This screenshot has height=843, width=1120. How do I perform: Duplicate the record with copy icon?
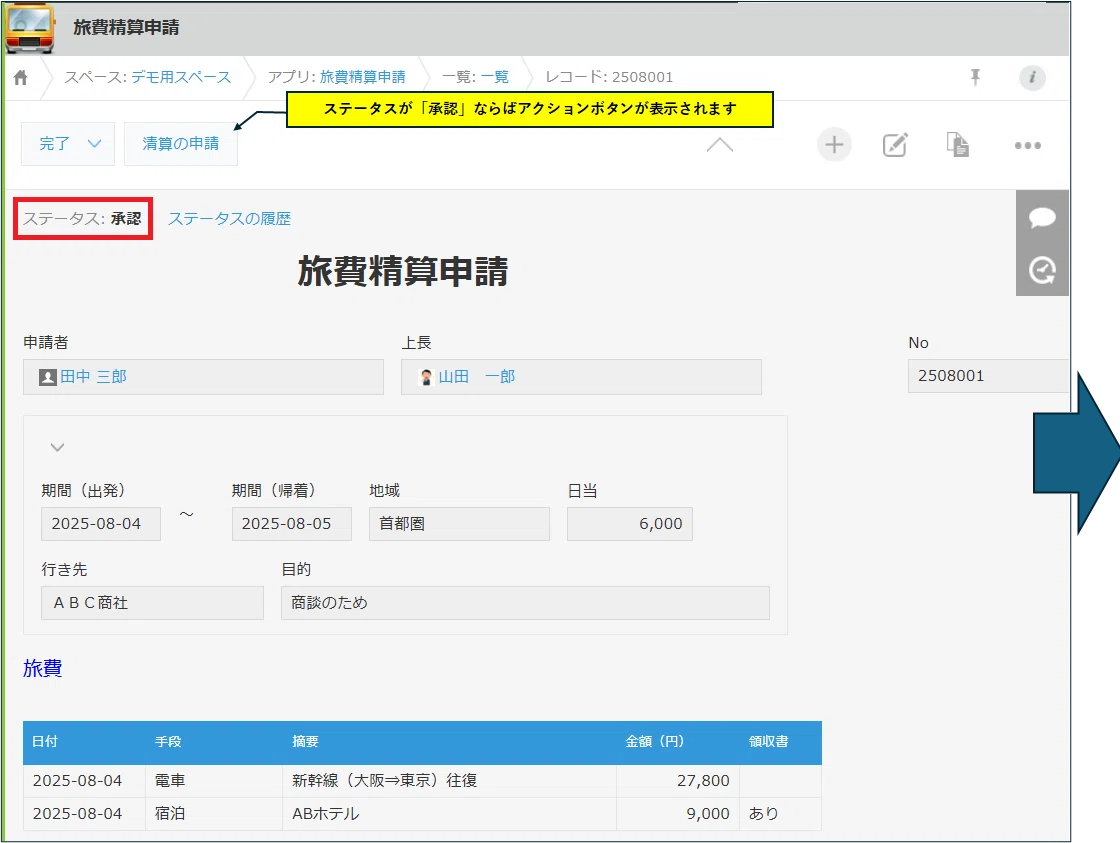958,145
